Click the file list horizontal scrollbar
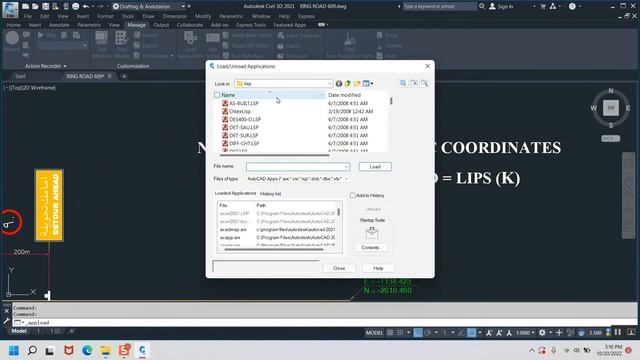The width and height of the screenshot is (640, 360). pos(274,155)
